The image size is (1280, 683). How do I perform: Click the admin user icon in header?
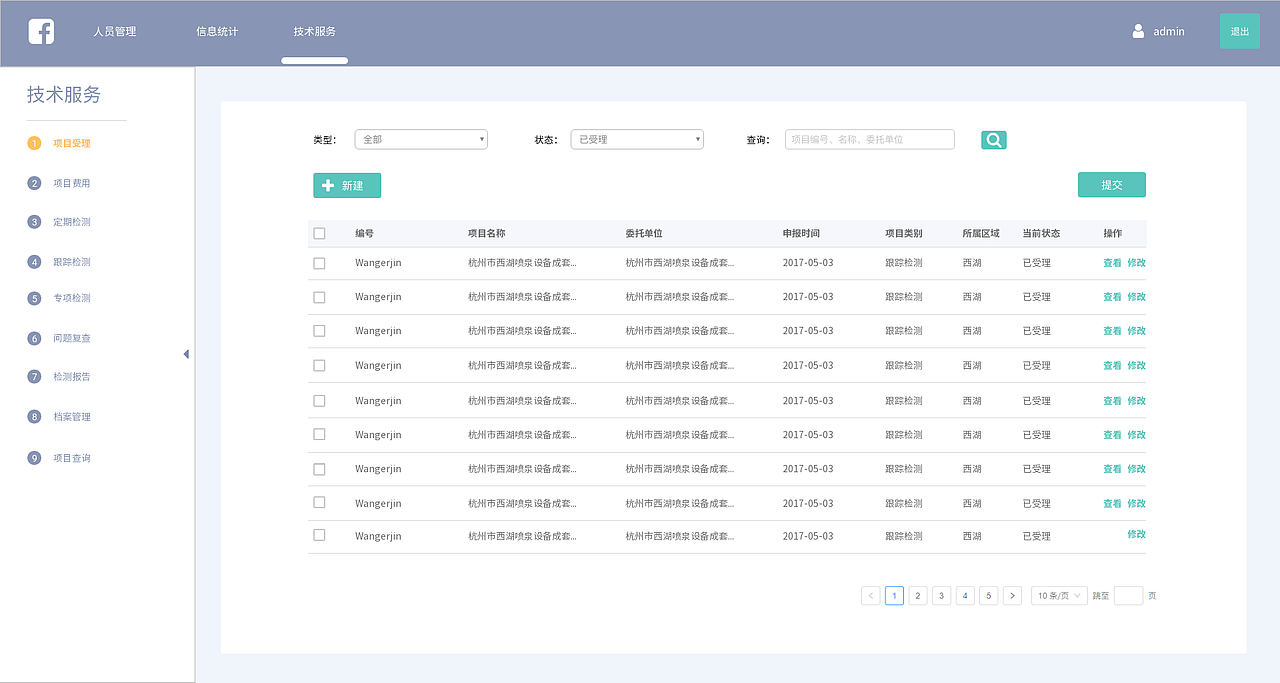click(1138, 31)
